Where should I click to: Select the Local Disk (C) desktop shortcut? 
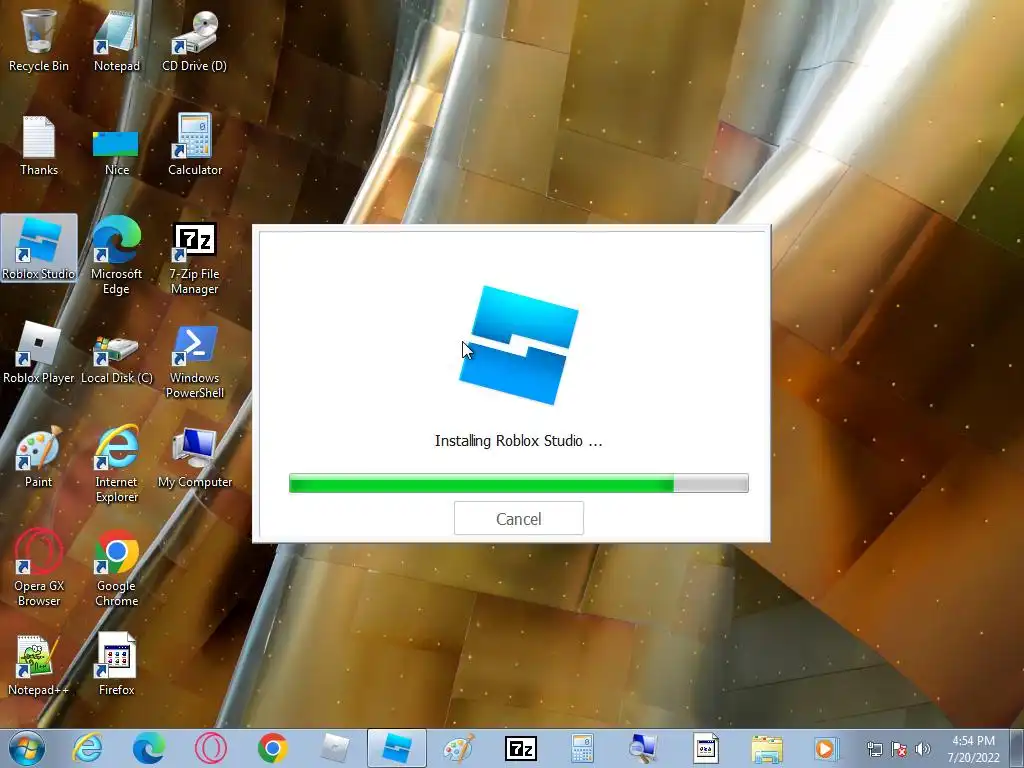pos(116,359)
